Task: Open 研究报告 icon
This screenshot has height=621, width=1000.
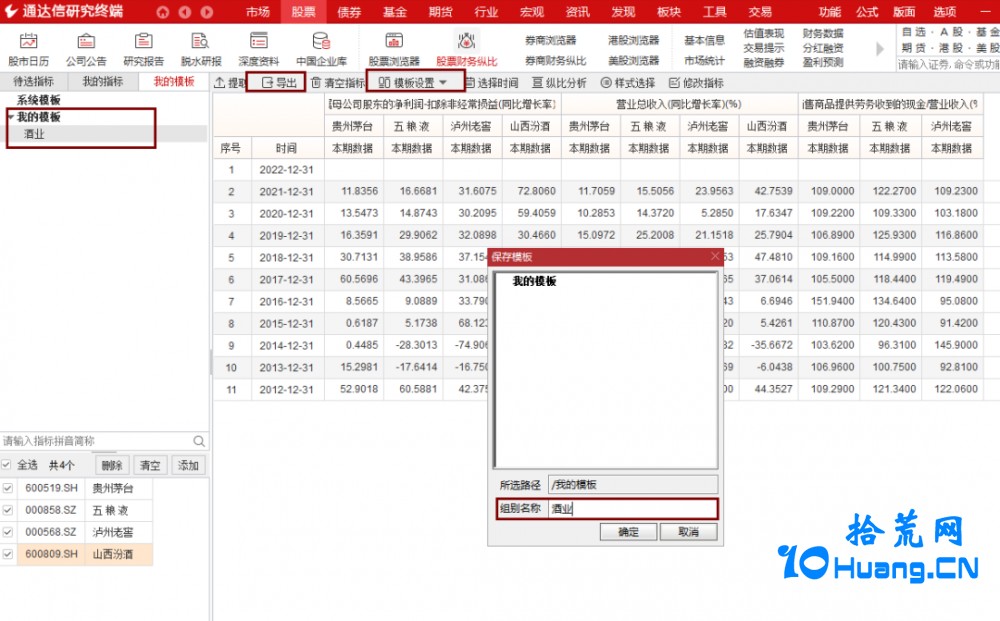Action: (x=143, y=41)
